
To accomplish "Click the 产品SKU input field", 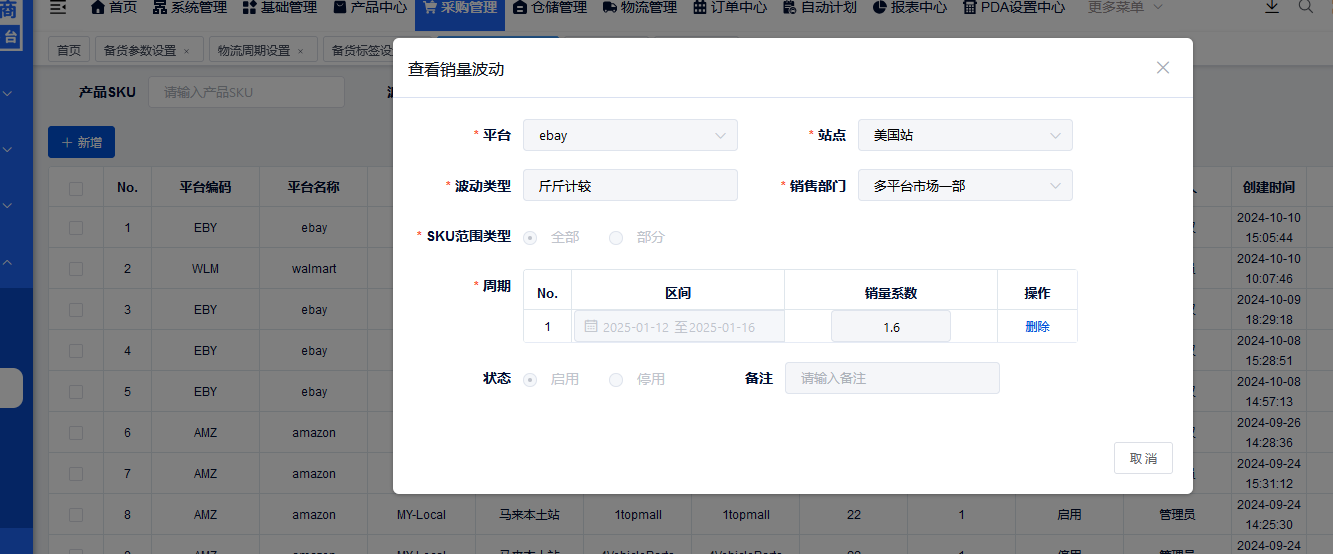I will click(x=246, y=92).
